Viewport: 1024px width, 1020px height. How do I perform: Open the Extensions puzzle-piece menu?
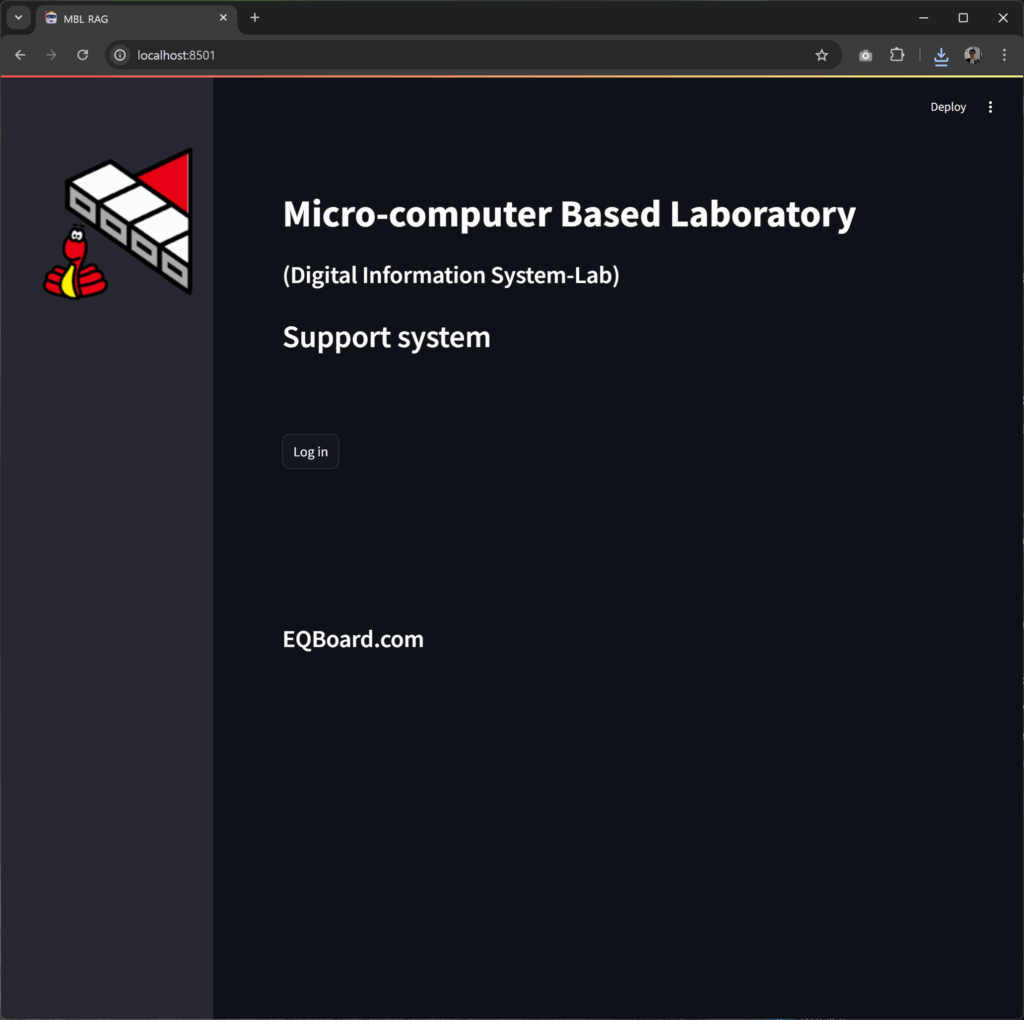click(897, 55)
